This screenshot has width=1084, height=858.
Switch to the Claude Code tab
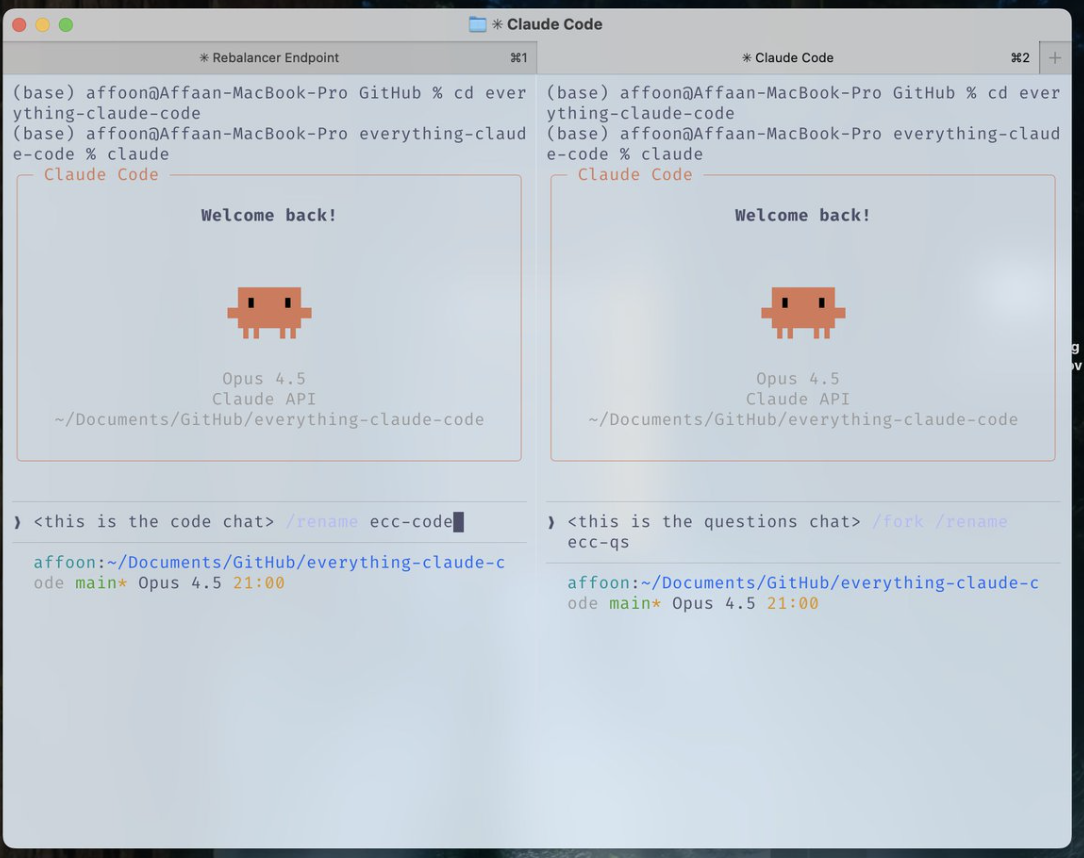pos(788,58)
